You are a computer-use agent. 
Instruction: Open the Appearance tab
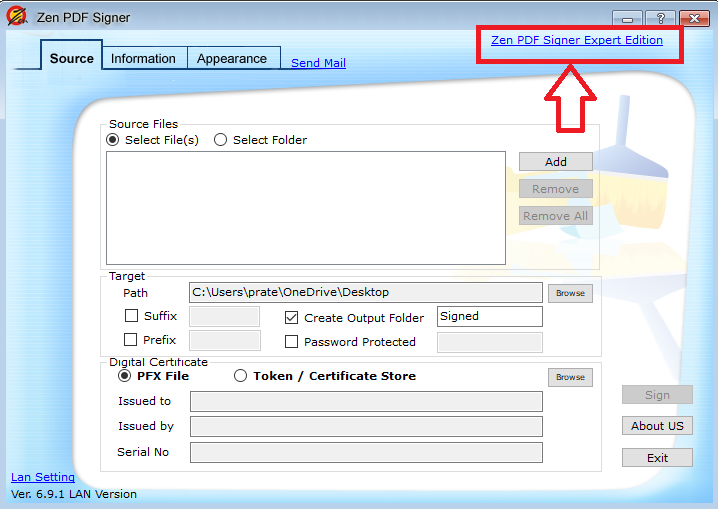click(x=232, y=59)
